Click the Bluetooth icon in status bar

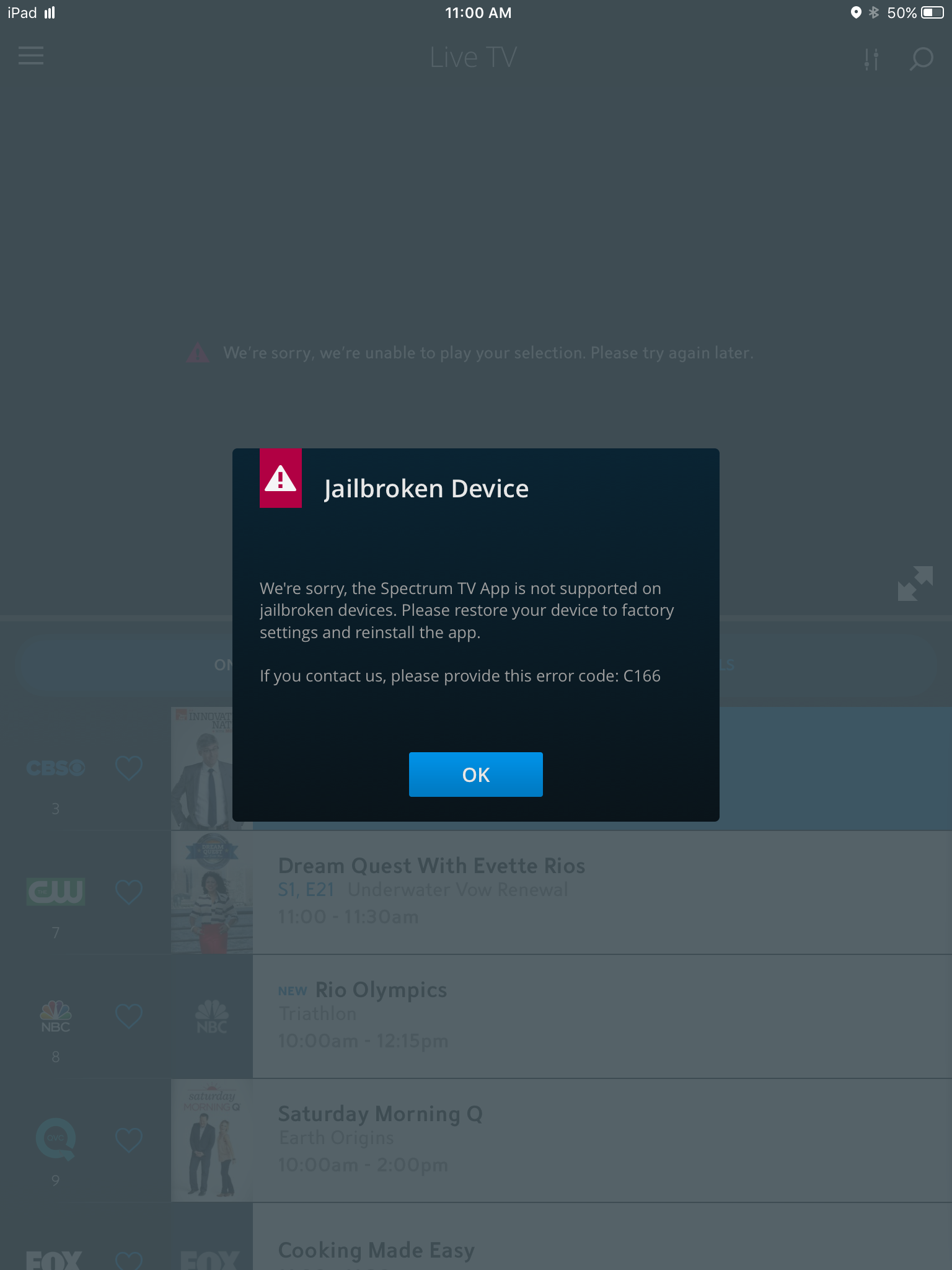(874, 12)
